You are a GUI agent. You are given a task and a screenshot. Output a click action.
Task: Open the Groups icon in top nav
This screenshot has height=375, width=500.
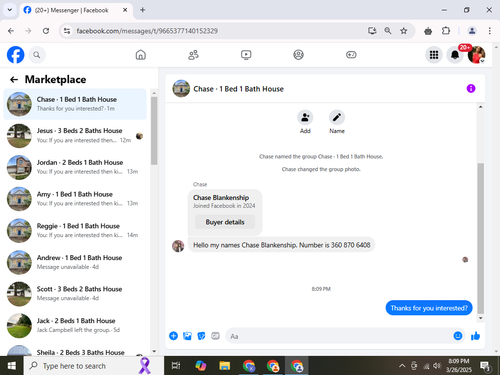(x=298, y=55)
